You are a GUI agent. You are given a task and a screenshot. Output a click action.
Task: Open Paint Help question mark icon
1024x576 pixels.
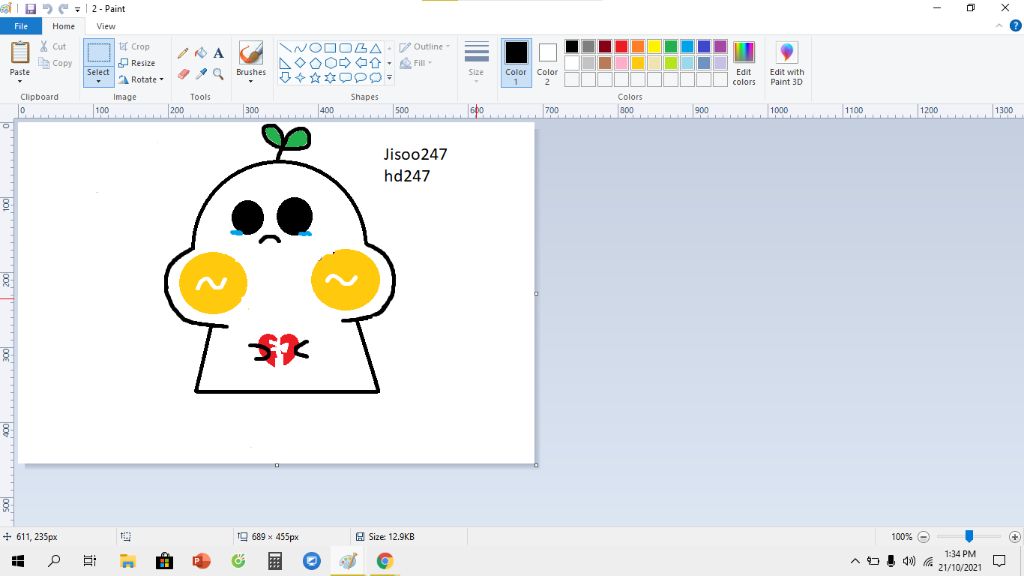[1016, 26]
